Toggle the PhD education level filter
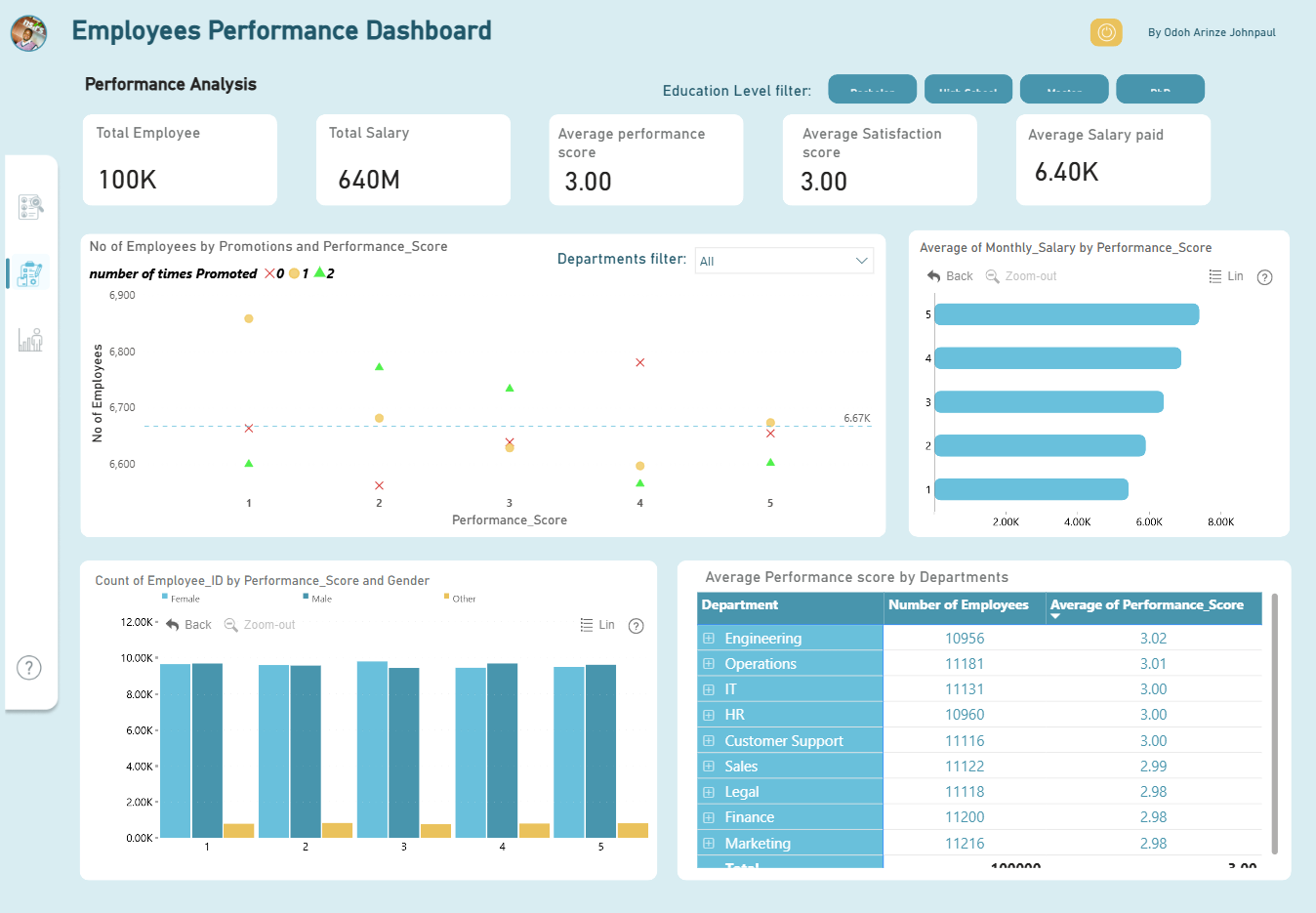This screenshot has width=1316, height=913. (x=1160, y=89)
